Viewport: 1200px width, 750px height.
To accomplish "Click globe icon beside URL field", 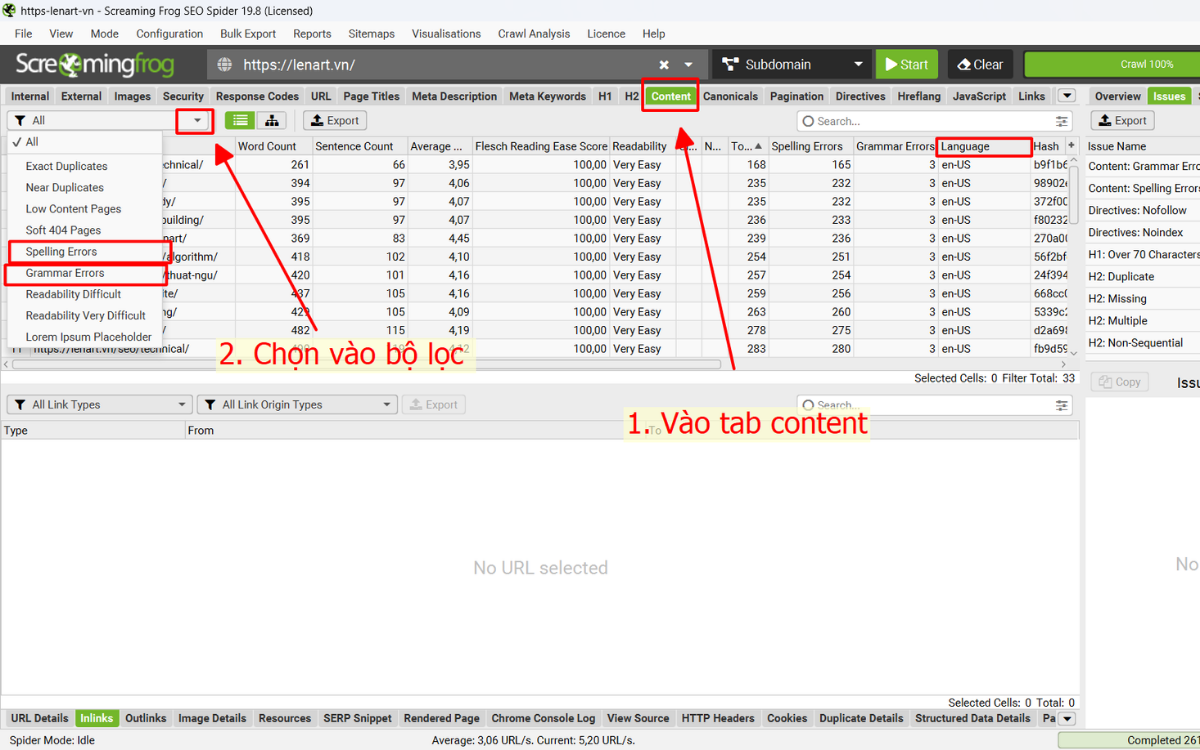I will click(x=225, y=65).
